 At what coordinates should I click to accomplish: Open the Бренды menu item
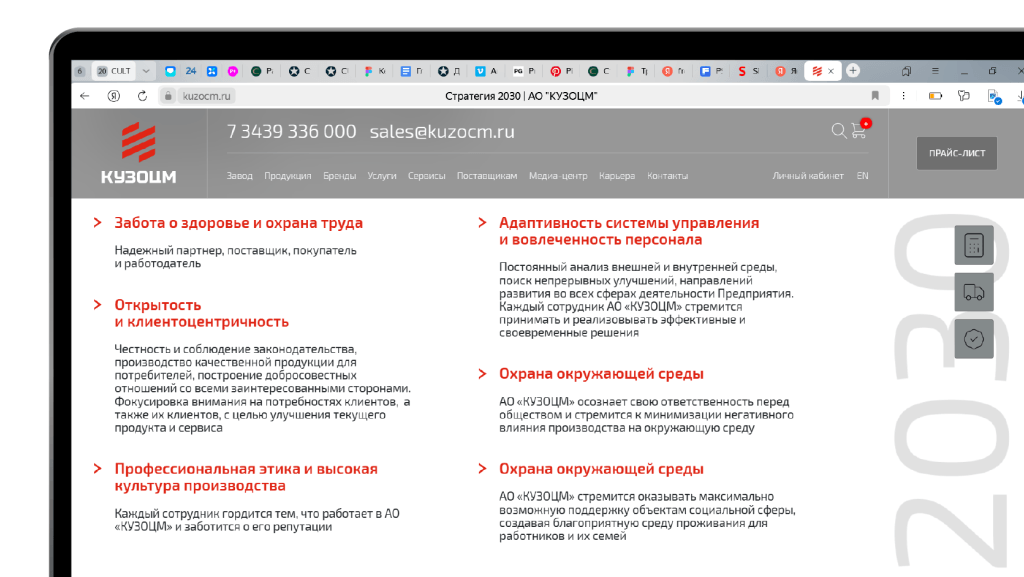tap(340, 176)
